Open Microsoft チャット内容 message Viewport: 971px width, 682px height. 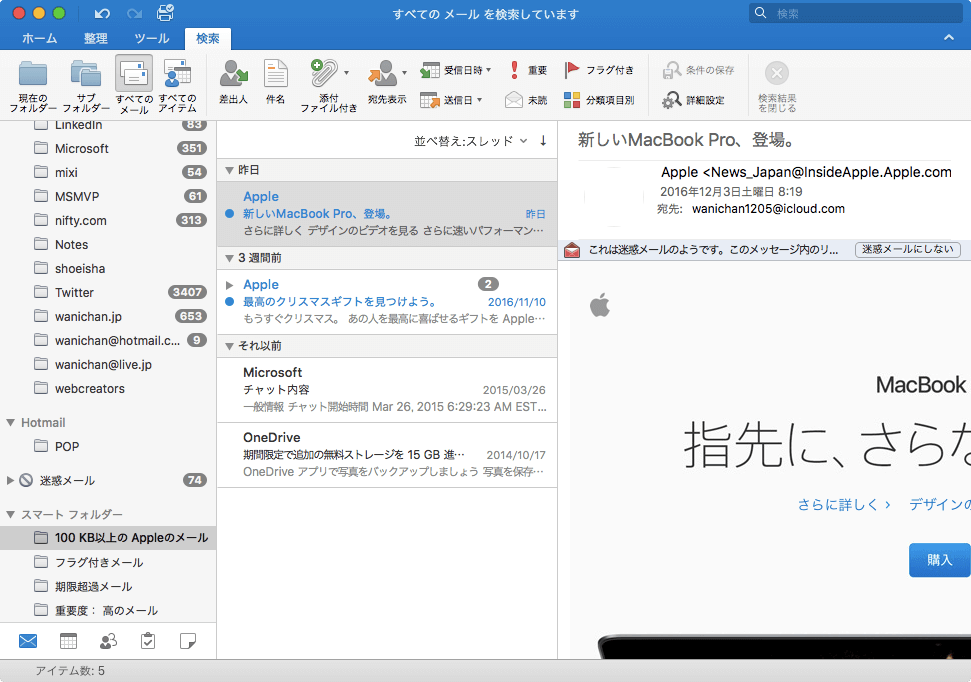coord(387,390)
